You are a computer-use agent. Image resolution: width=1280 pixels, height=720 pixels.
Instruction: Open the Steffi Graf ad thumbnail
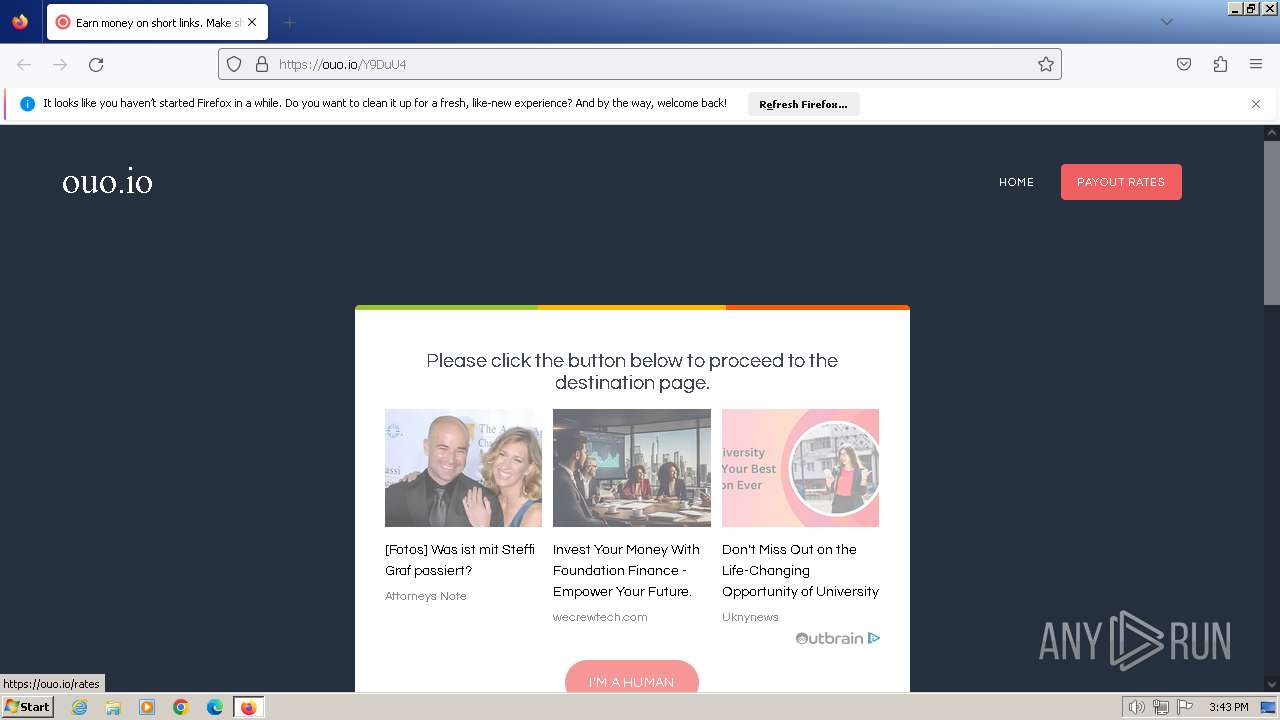(463, 468)
